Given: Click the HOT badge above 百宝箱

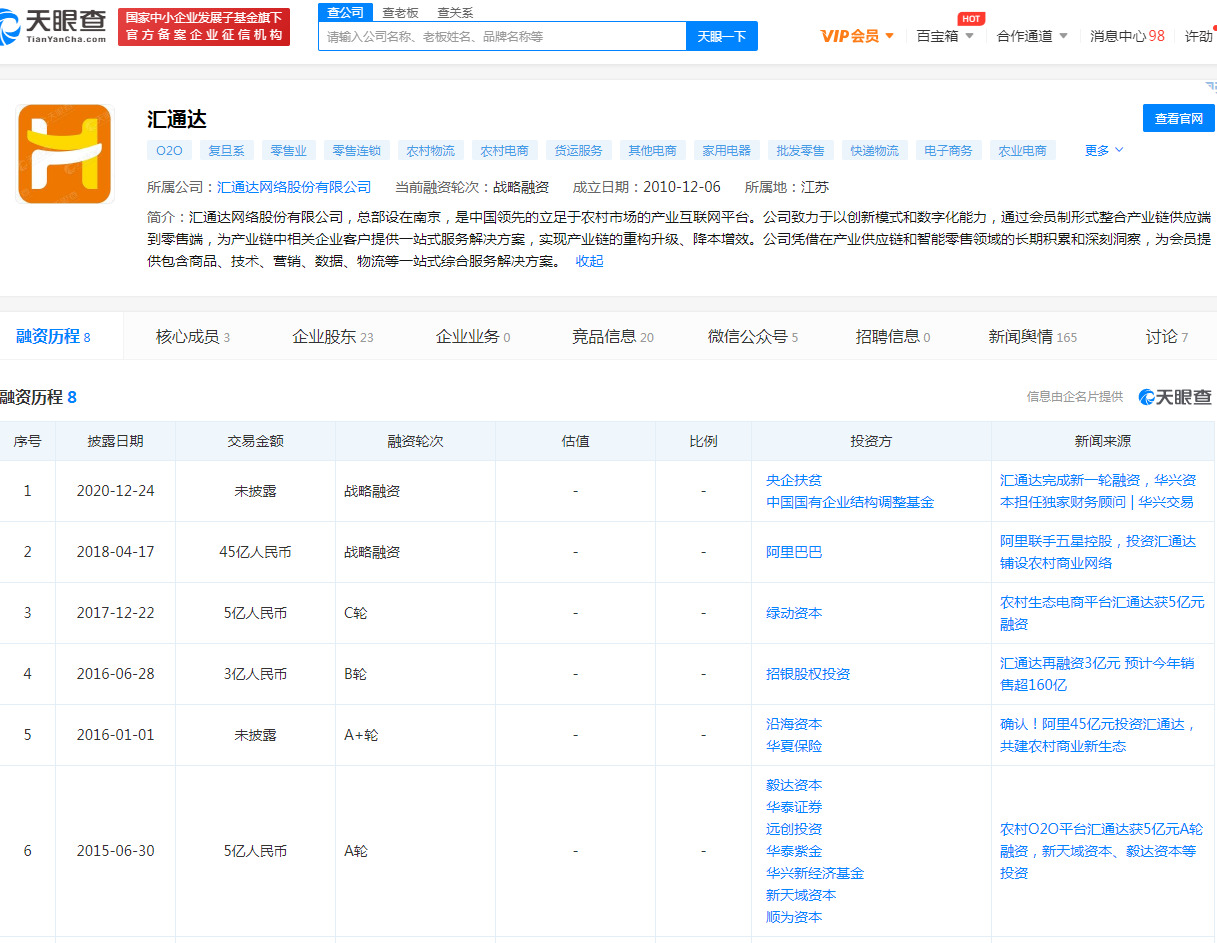Looking at the screenshot, I should [971, 19].
